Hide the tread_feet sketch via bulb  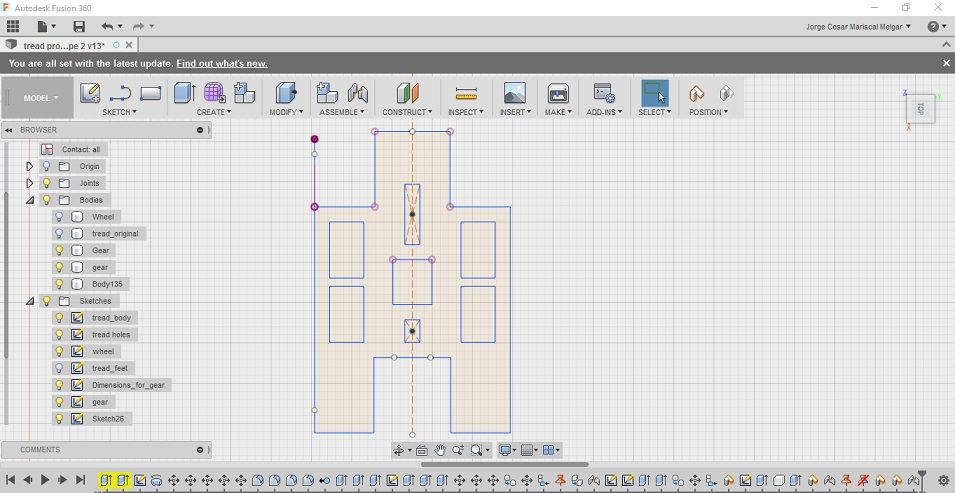pyautogui.click(x=59, y=368)
